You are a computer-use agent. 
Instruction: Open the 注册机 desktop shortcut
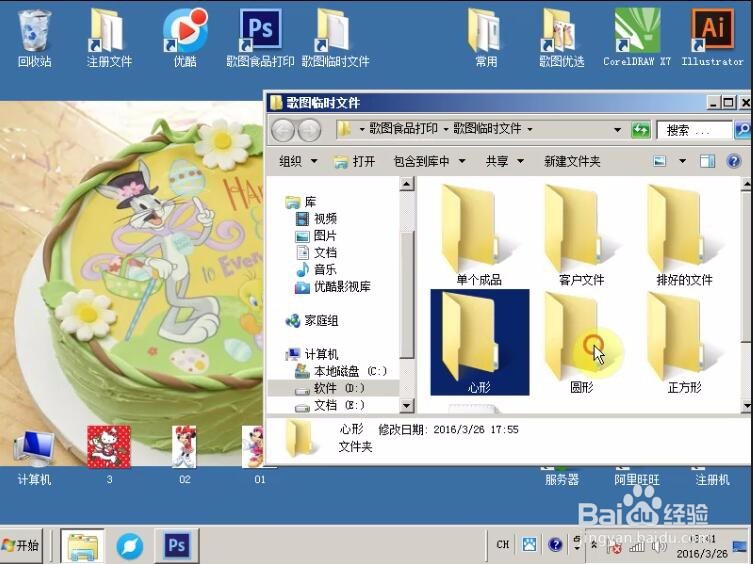coord(712,477)
